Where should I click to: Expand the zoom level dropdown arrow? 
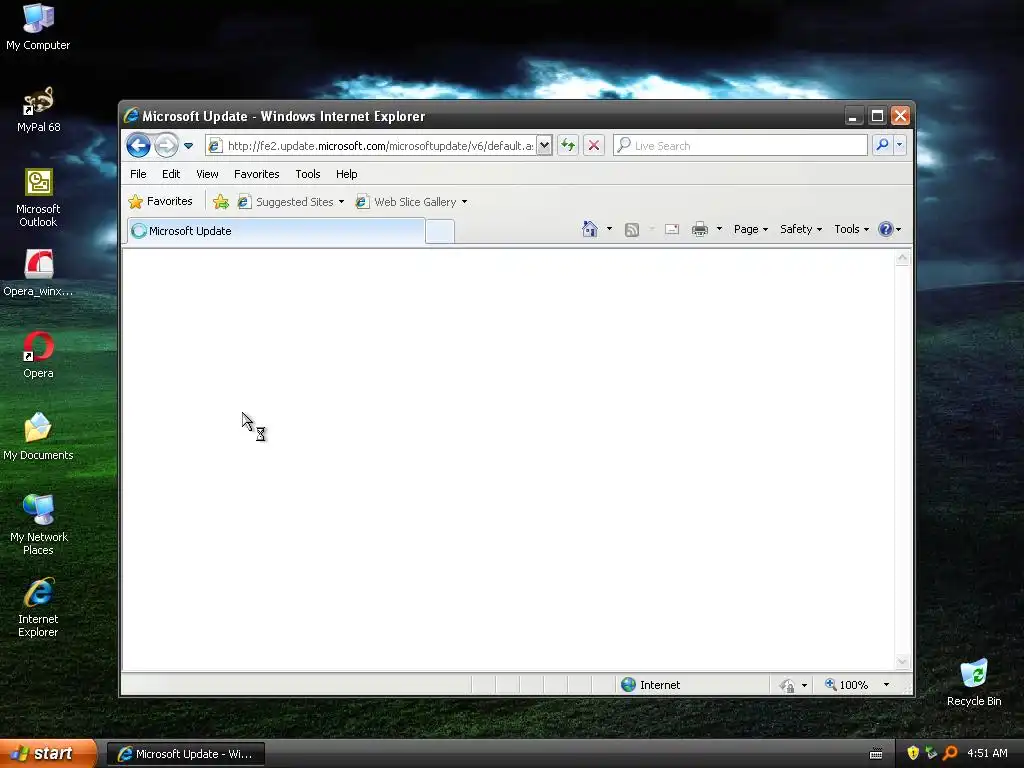[x=886, y=684]
